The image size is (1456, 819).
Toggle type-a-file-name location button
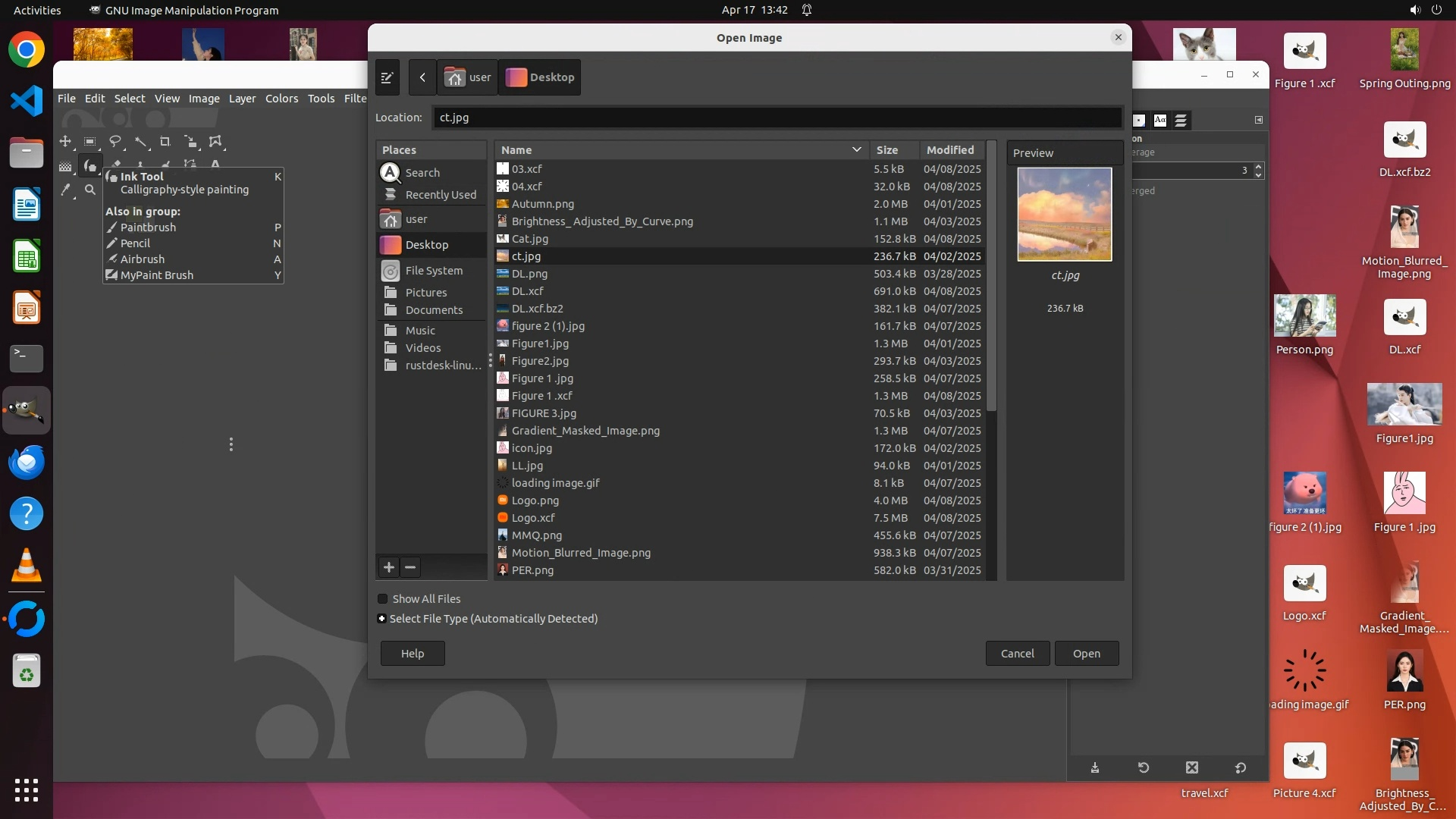387,77
